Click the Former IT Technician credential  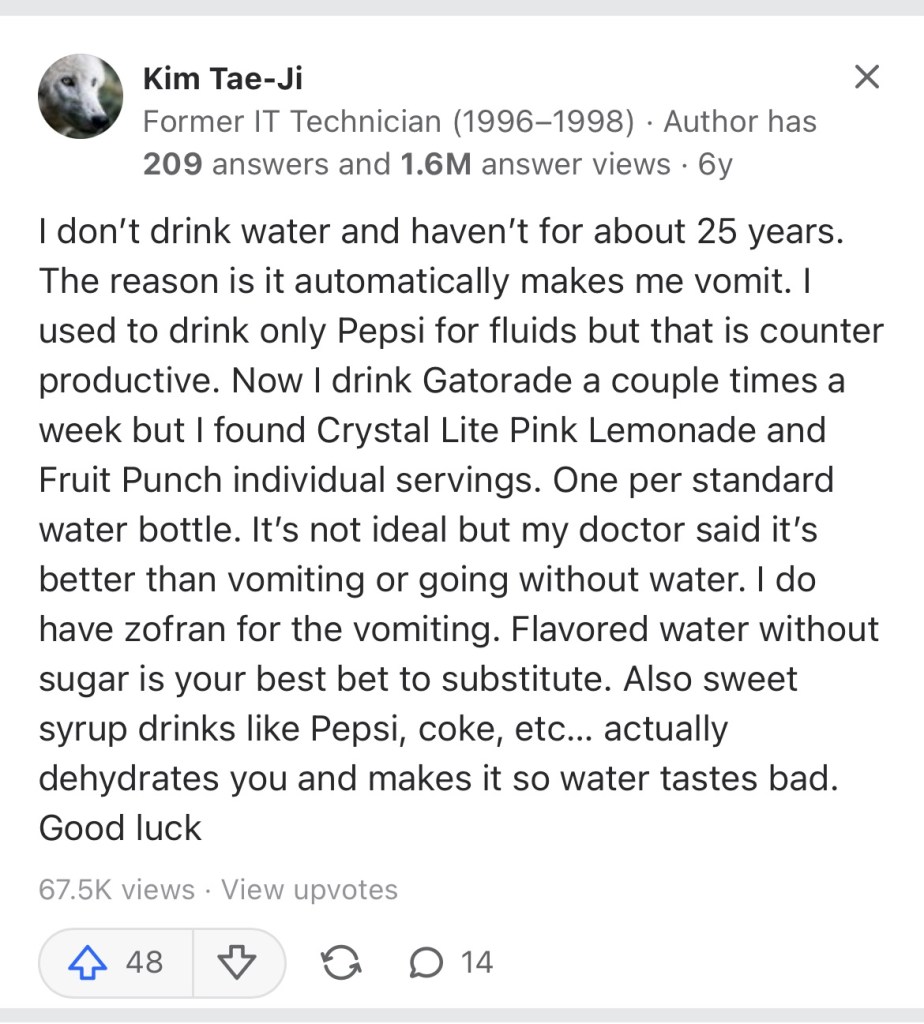388,122
